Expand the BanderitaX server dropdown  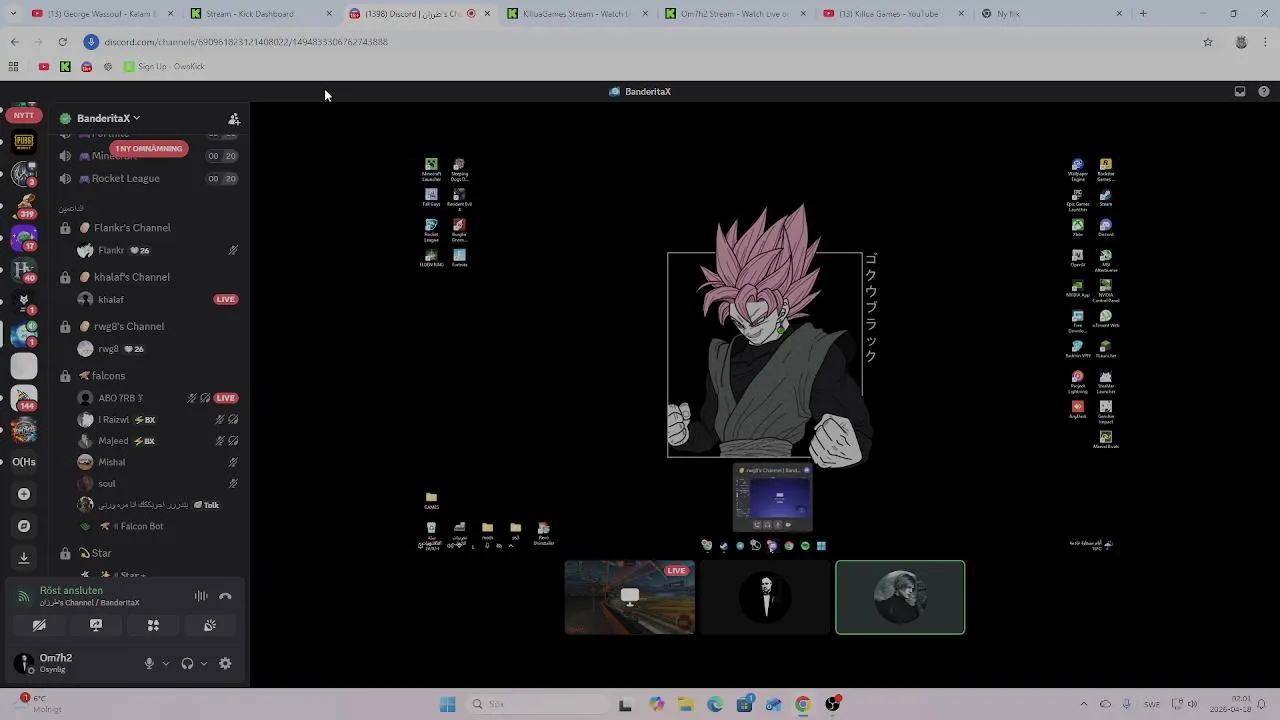click(136, 118)
